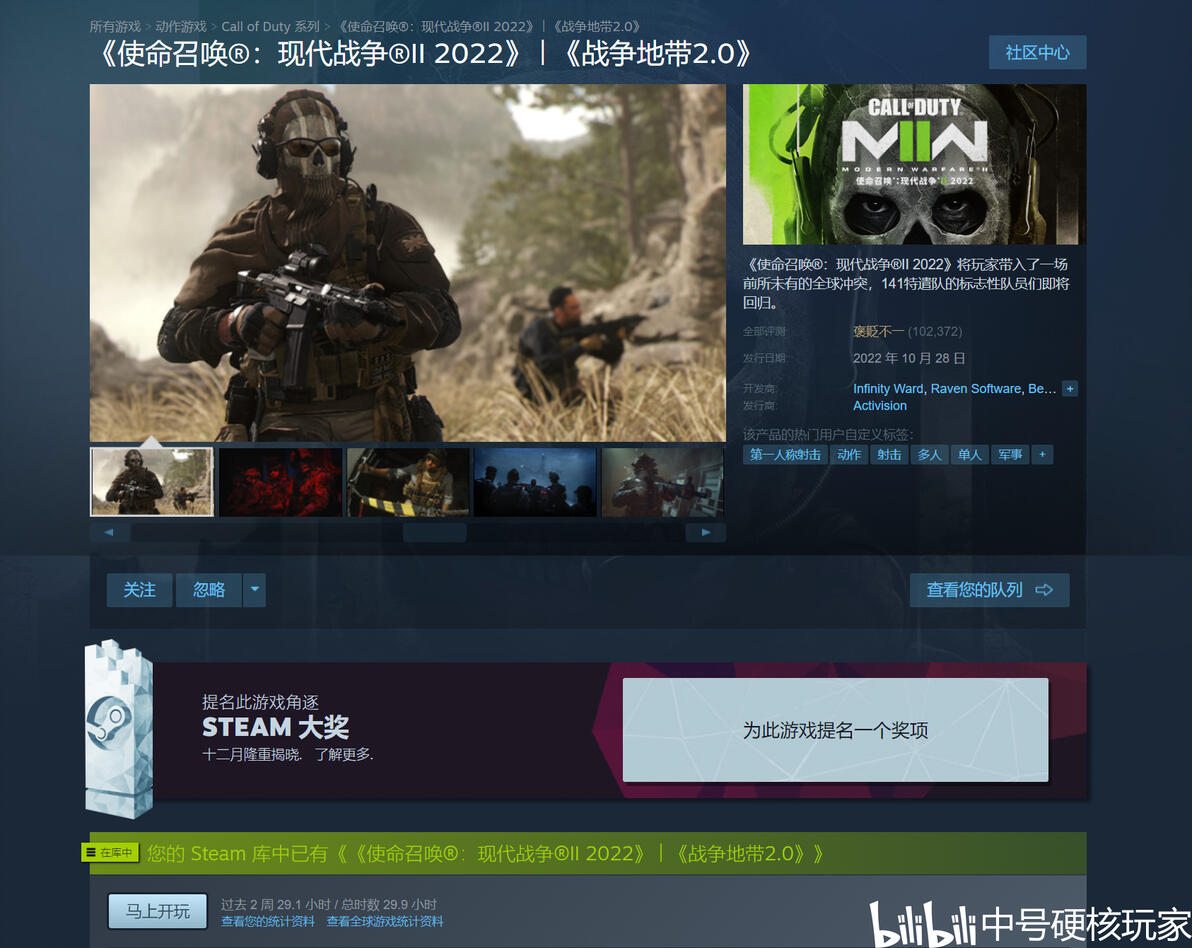The height and width of the screenshot is (948, 1192).
Task: Click the right arrow of thumbnail scroller
Action: coord(705,532)
